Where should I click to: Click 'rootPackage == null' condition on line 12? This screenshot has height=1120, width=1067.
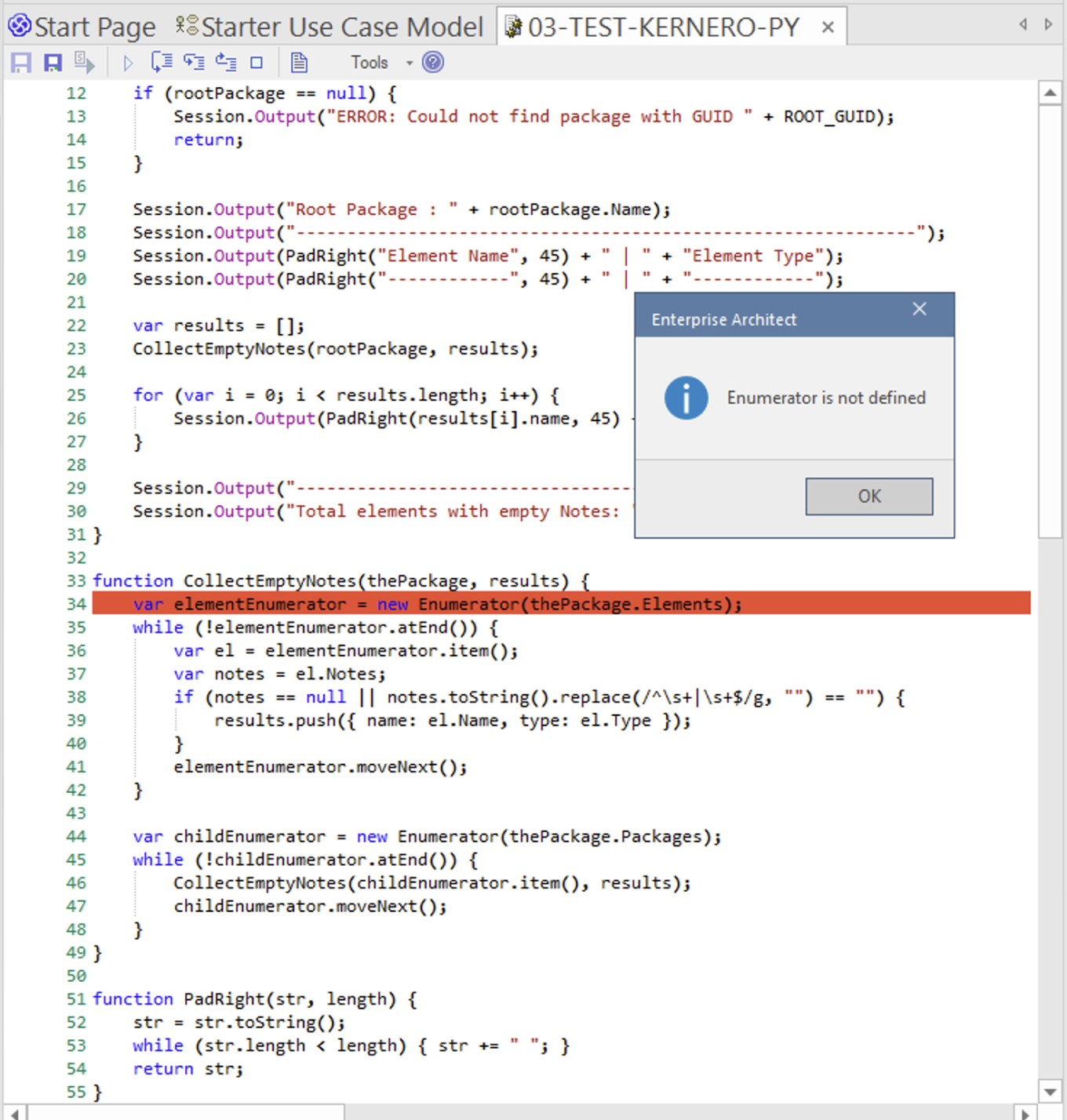point(270,93)
